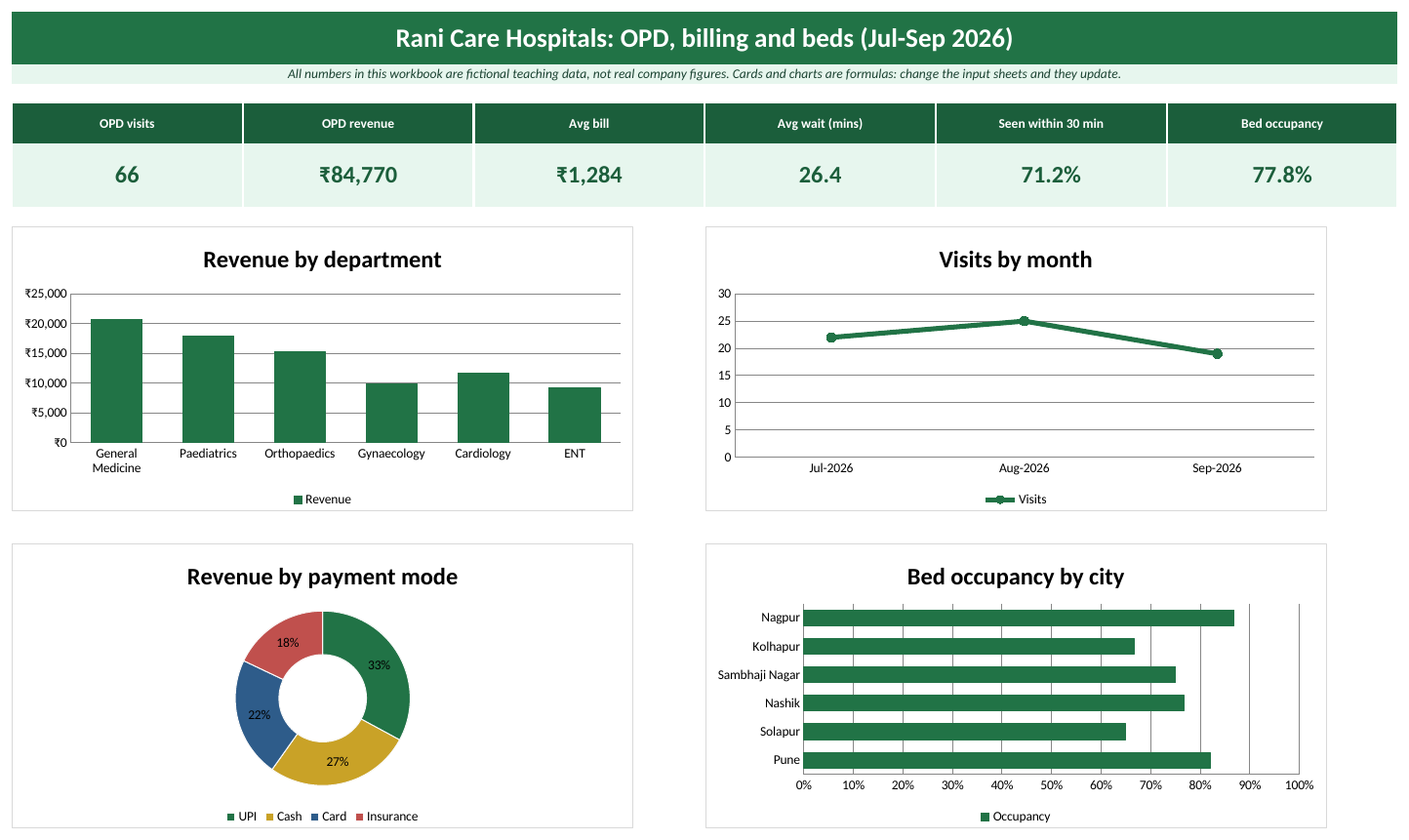This screenshot has width=1409, height=840.
Task: Click the Cardiology revenue bar
Action: [x=483, y=408]
